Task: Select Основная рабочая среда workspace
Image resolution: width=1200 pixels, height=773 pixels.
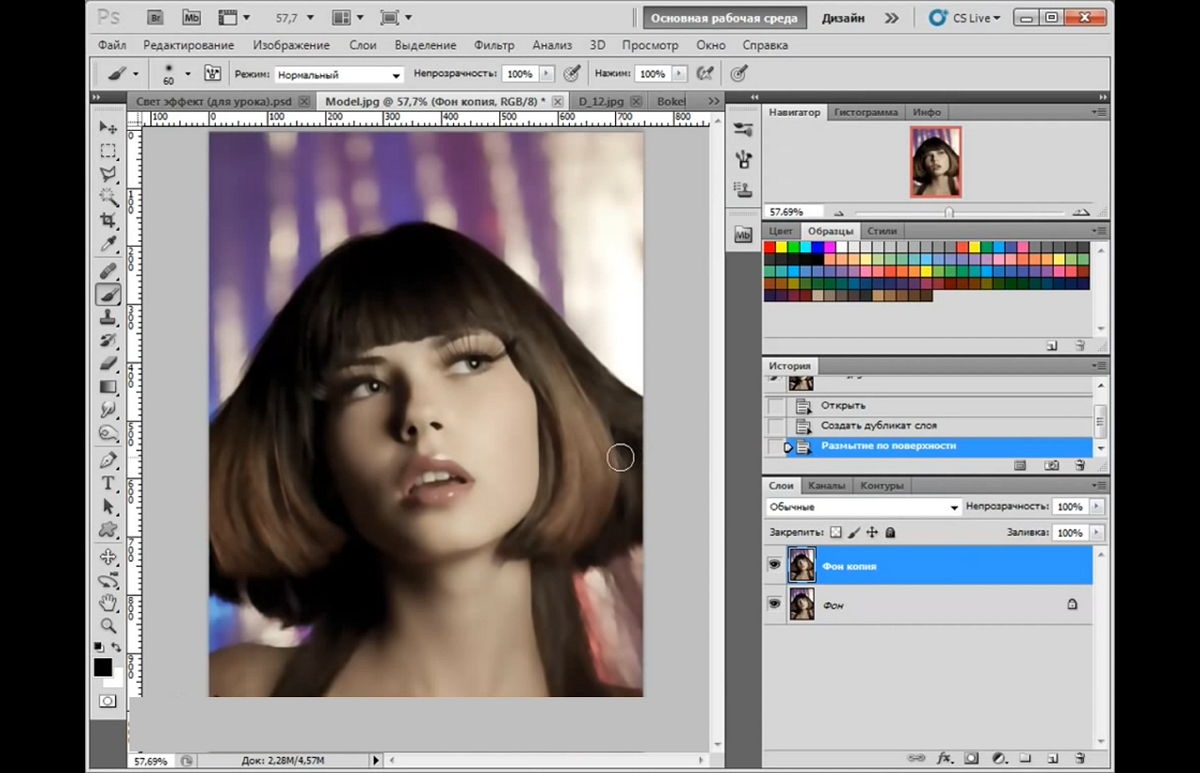Action: pos(724,18)
